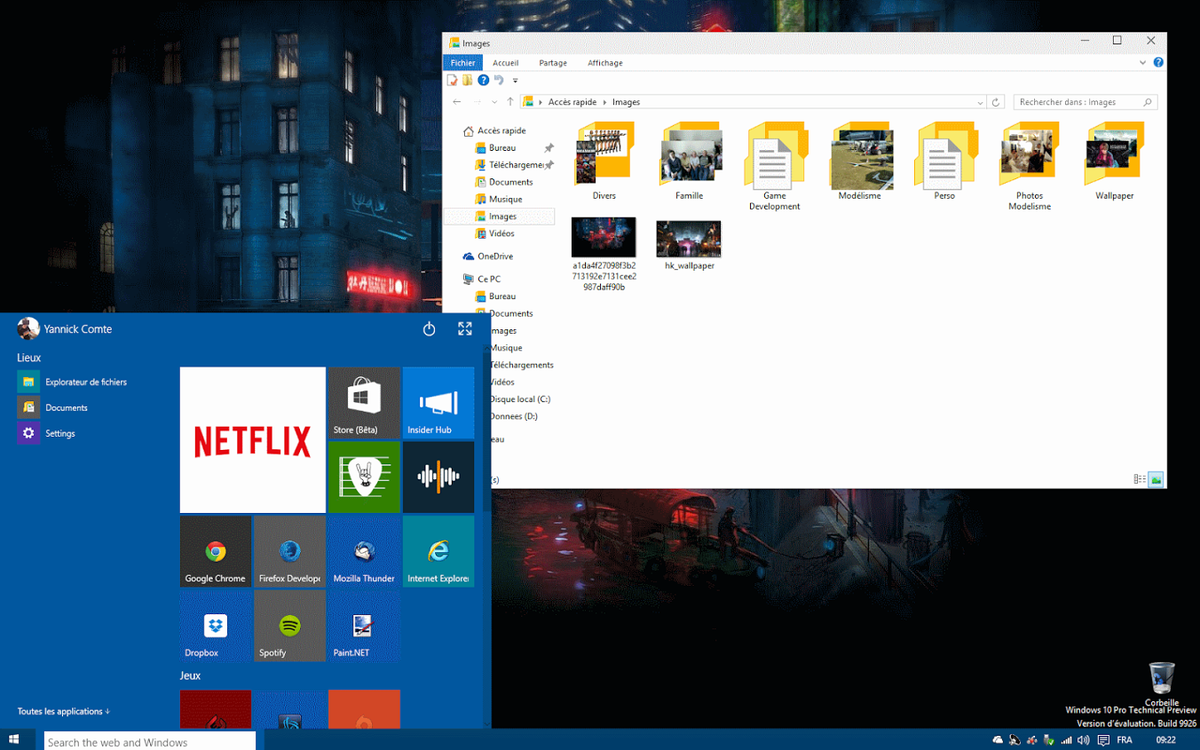Select the Game Development folder
1200x750 pixels.
[x=775, y=167]
